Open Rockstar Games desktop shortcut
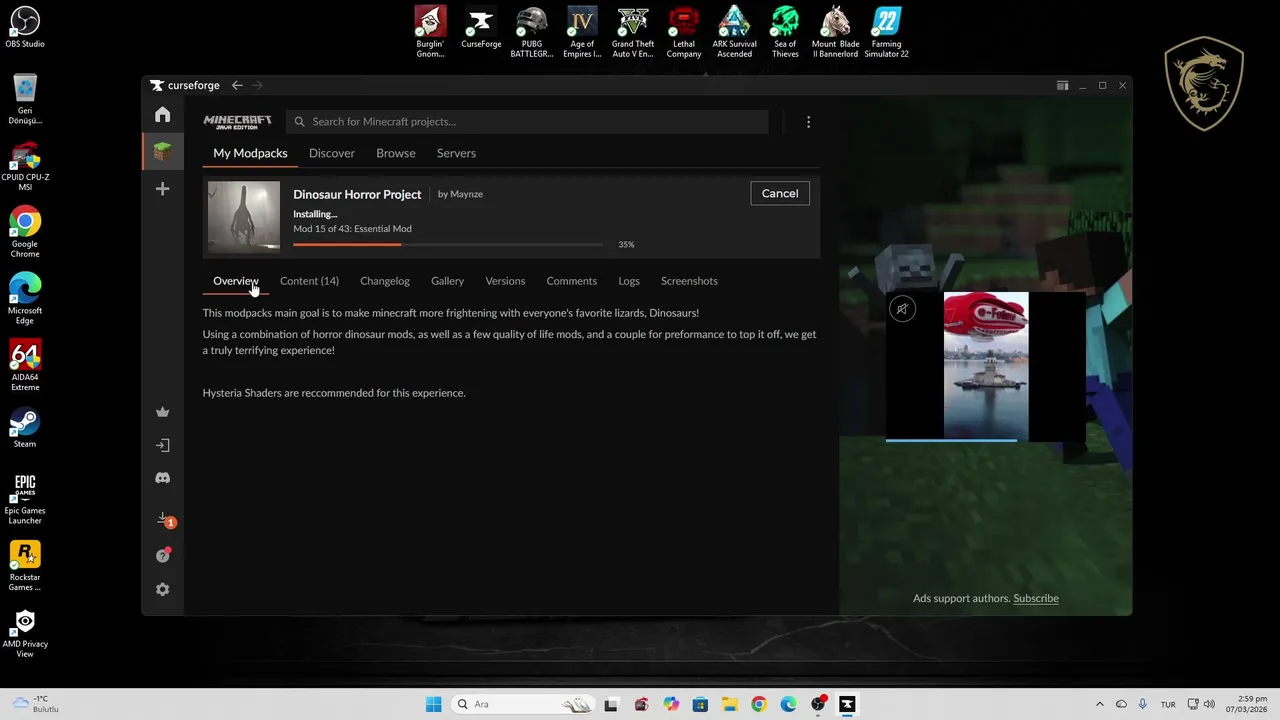The width and height of the screenshot is (1280, 720). (25, 566)
